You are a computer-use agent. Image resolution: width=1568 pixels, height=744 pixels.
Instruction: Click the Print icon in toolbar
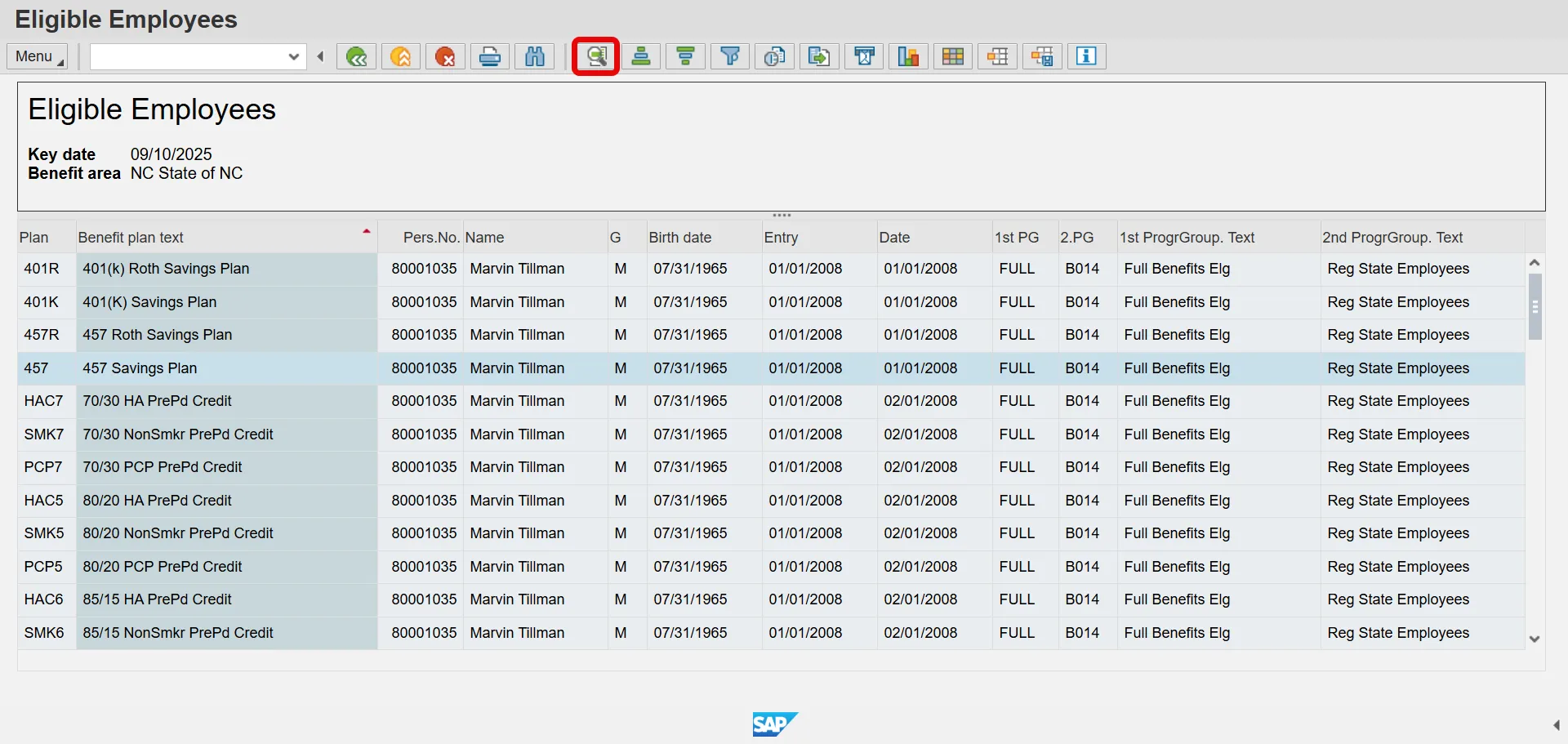[x=490, y=56]
